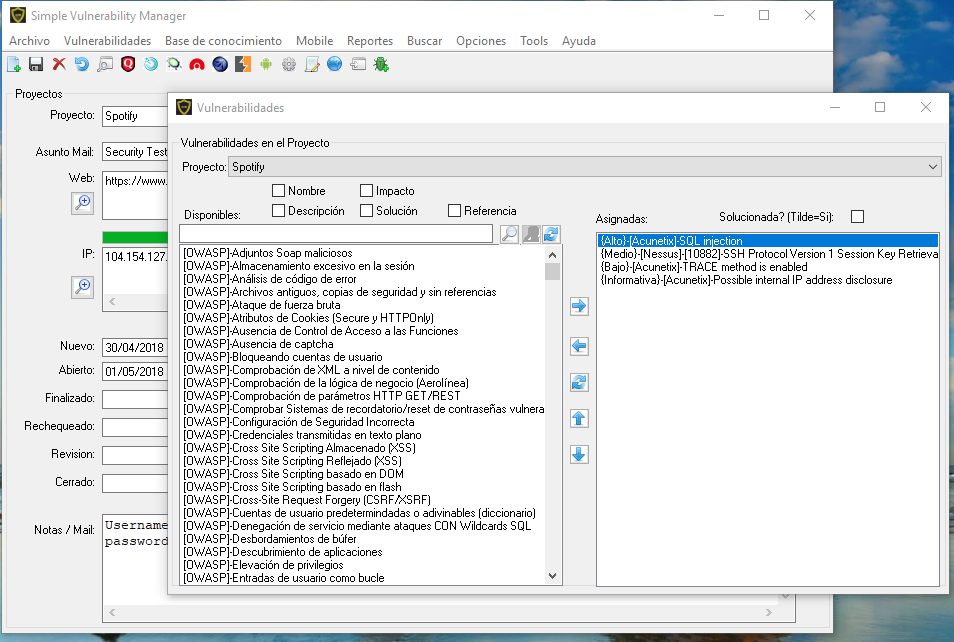The image size is (954, 642).
Task: Check the Referencia checkbox
Action: (x=454, y=211)
